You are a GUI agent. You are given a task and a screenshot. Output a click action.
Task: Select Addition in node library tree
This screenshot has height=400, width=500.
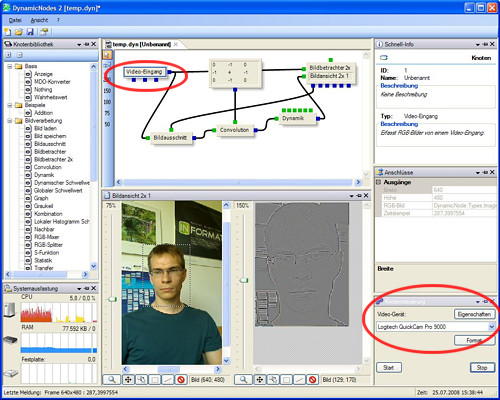[43, 113]
